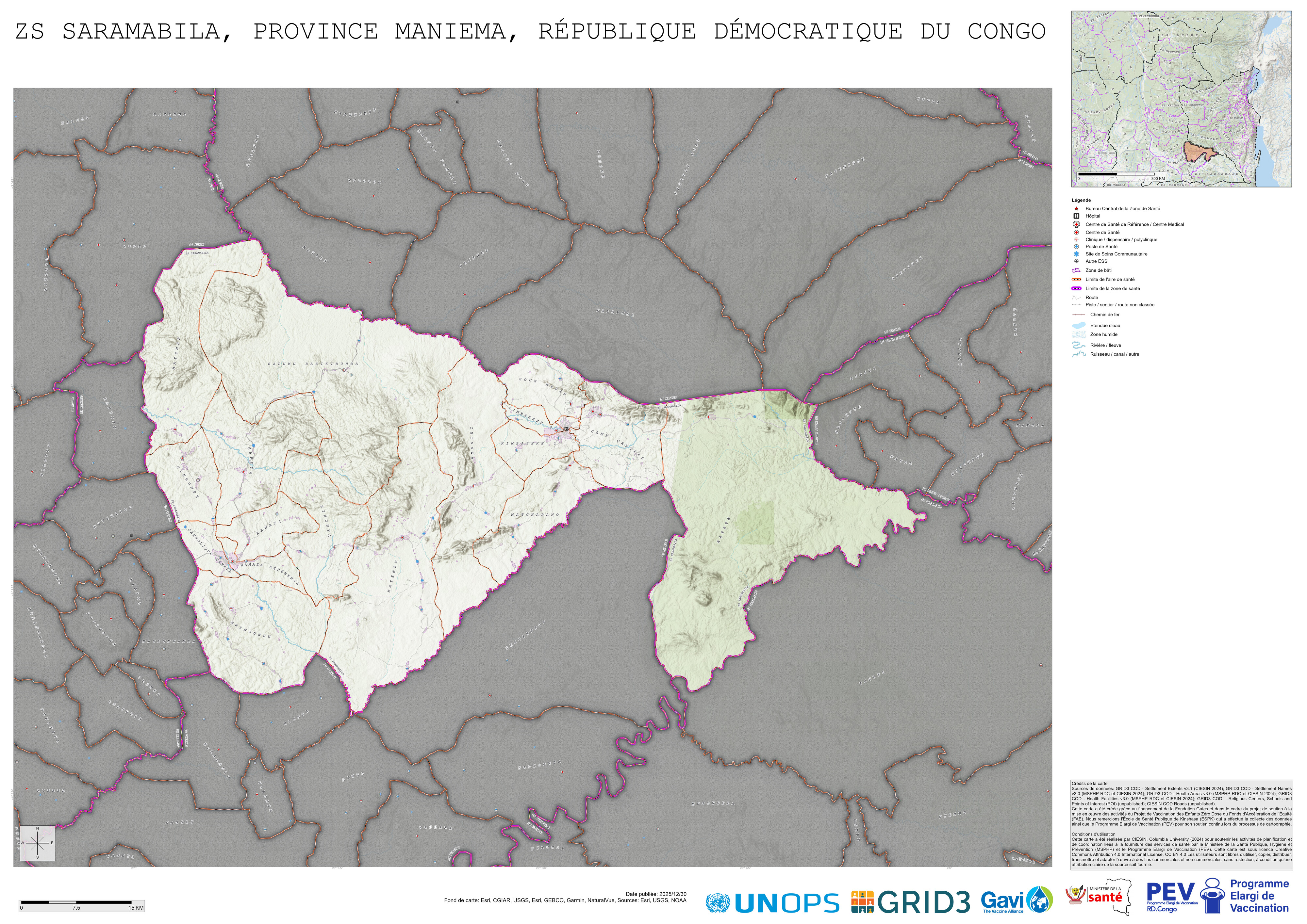Click the 'Zone humide' legend text
Image resolution: width=1307 pixels, height=924 pixels.
(1104, 334)
